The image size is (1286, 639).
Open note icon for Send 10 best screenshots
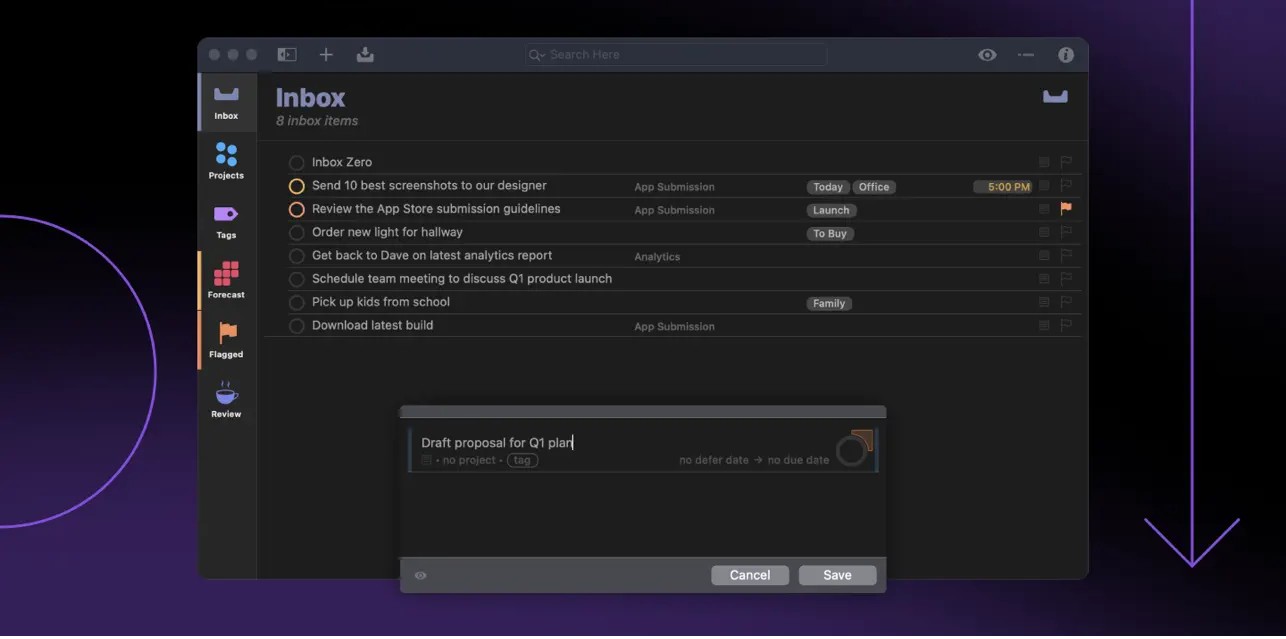click(x=1044, y=185)
